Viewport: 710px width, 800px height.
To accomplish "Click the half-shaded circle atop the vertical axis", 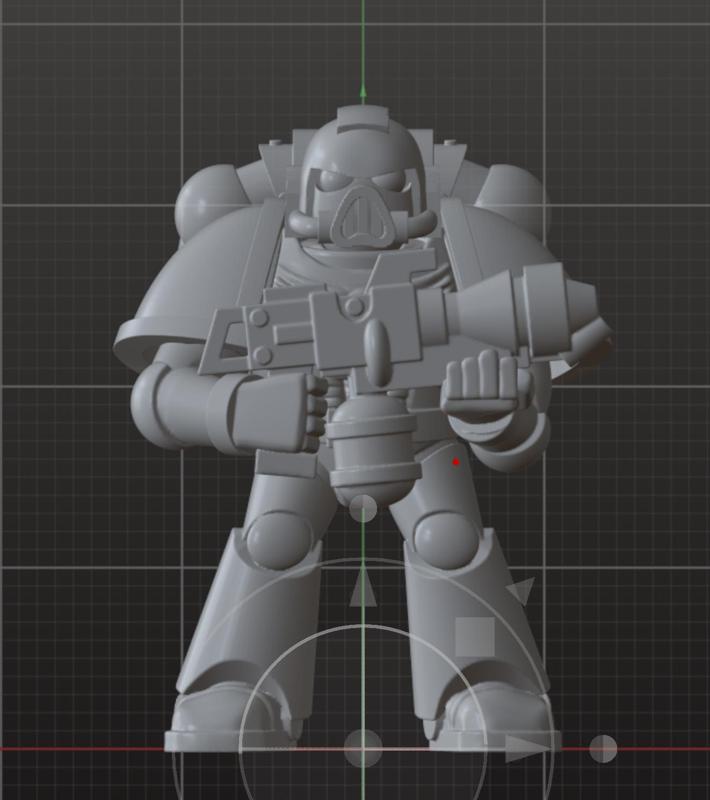I will click(x=363, y=508).
